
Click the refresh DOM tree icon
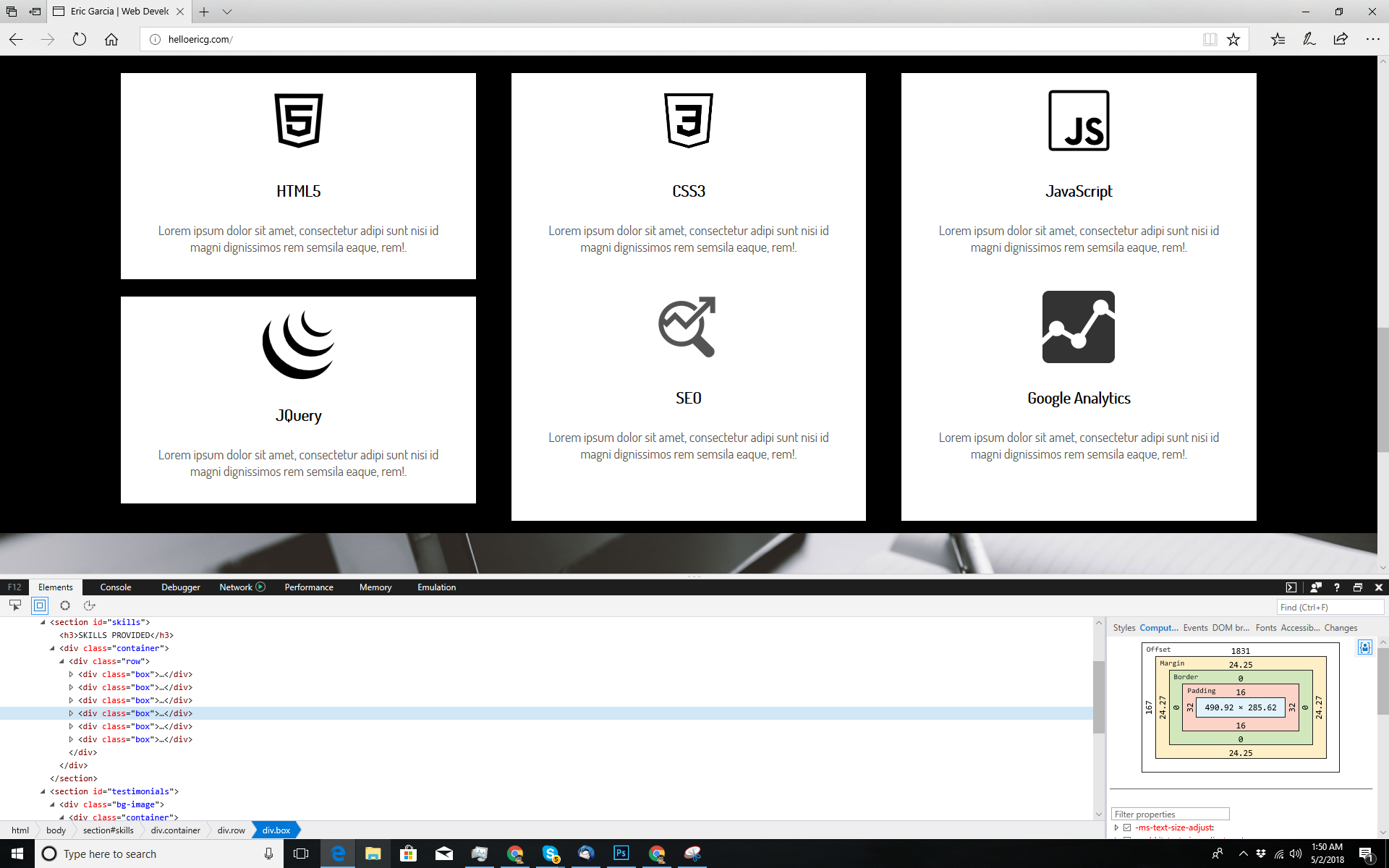pyautogui.click(x=90, y=605)
